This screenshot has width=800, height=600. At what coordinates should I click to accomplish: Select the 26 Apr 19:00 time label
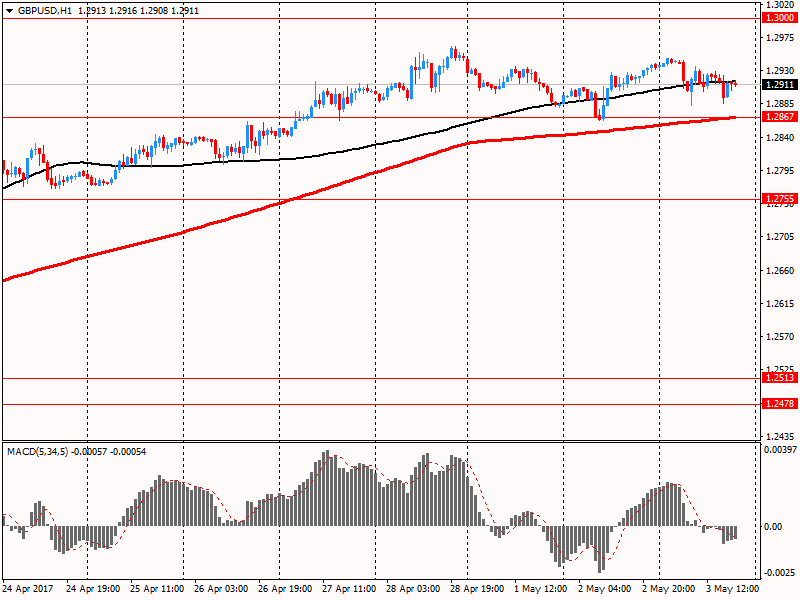click(x=285, y=589)
